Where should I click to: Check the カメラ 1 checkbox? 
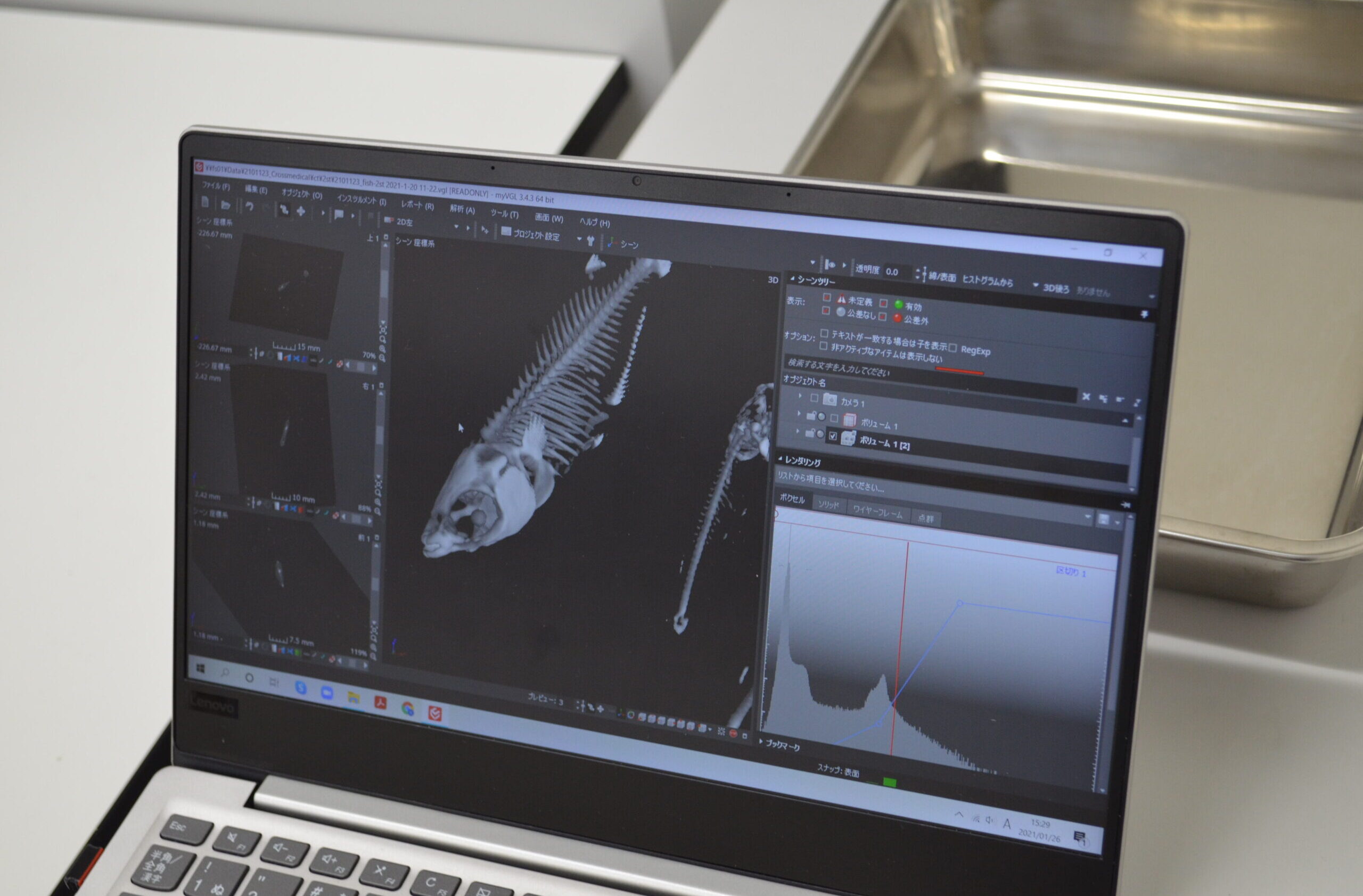point(815,398)
